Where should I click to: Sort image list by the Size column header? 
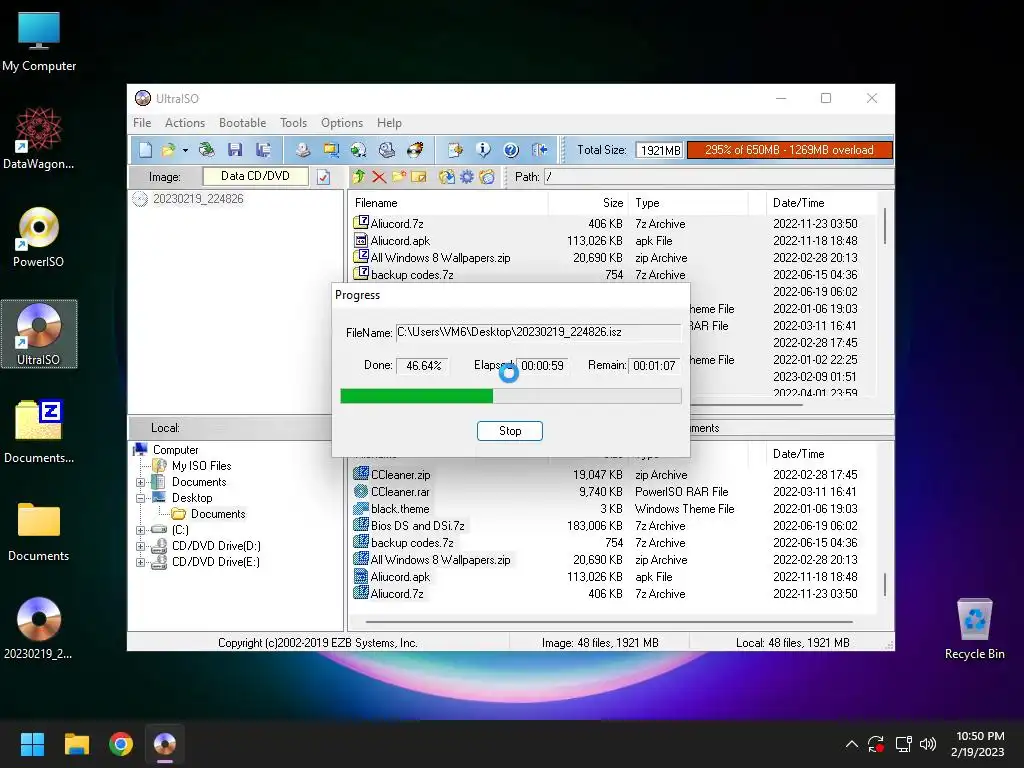click(x=588, y=203)
